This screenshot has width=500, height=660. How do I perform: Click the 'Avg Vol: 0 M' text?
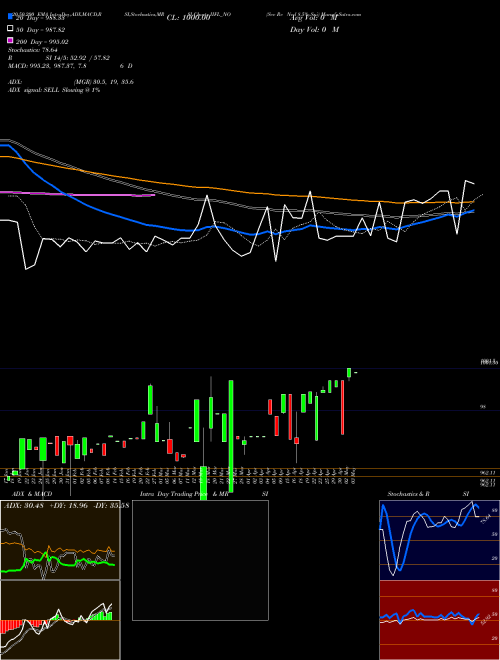click(x=314, y=18)
